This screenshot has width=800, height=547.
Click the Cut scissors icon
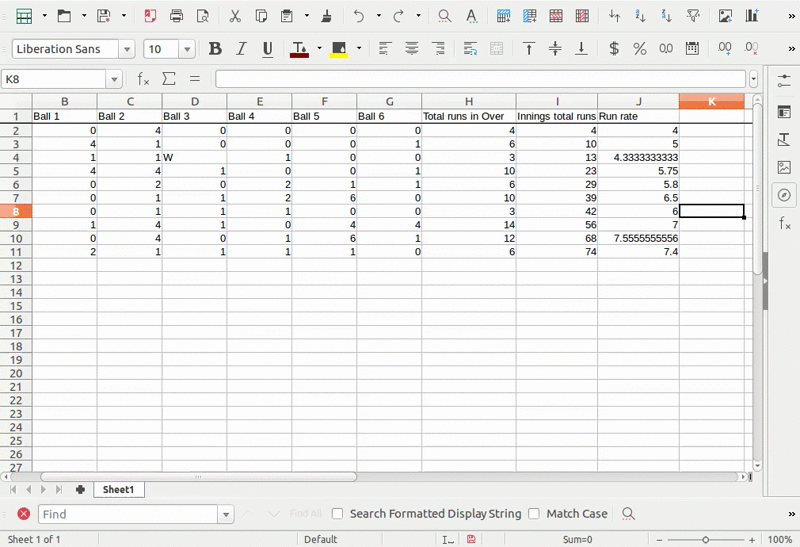click(234, 16)
